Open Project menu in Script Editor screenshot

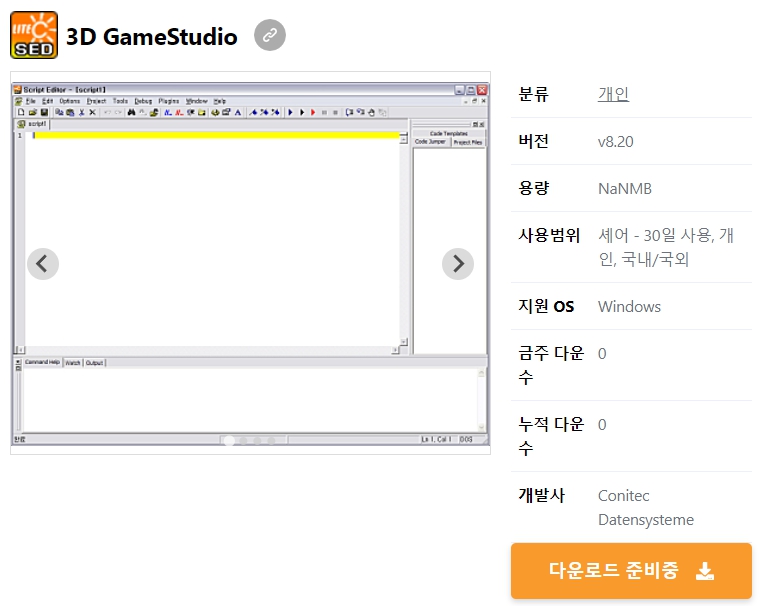point(96,101)
